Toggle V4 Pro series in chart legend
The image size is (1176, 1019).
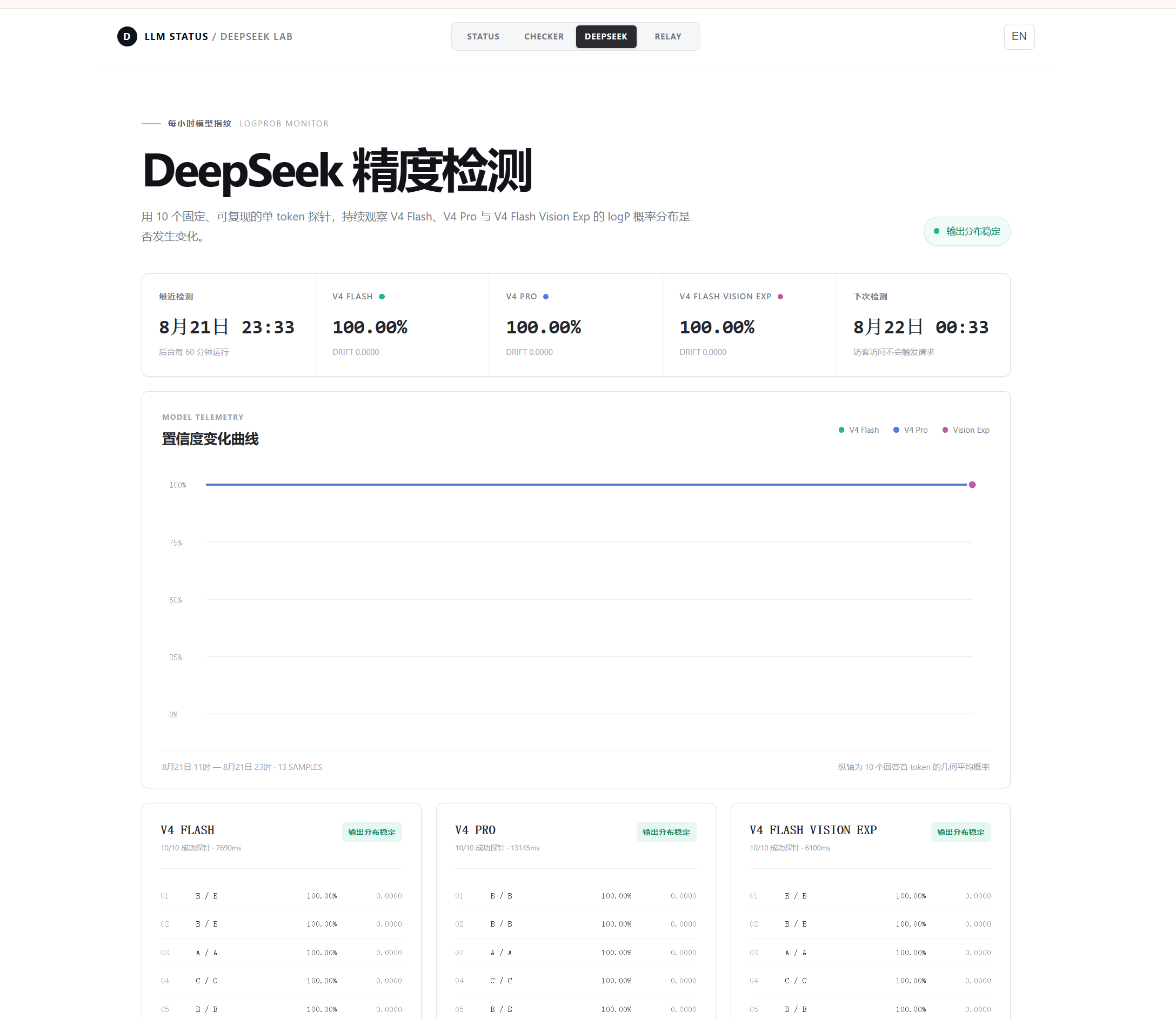point(911,430)
